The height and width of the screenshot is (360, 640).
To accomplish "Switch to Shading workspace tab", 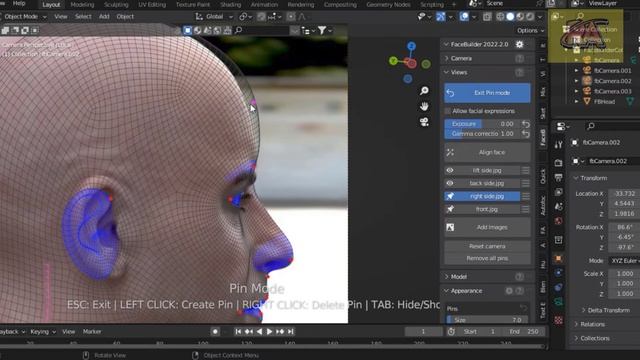I will coord(231,4).
